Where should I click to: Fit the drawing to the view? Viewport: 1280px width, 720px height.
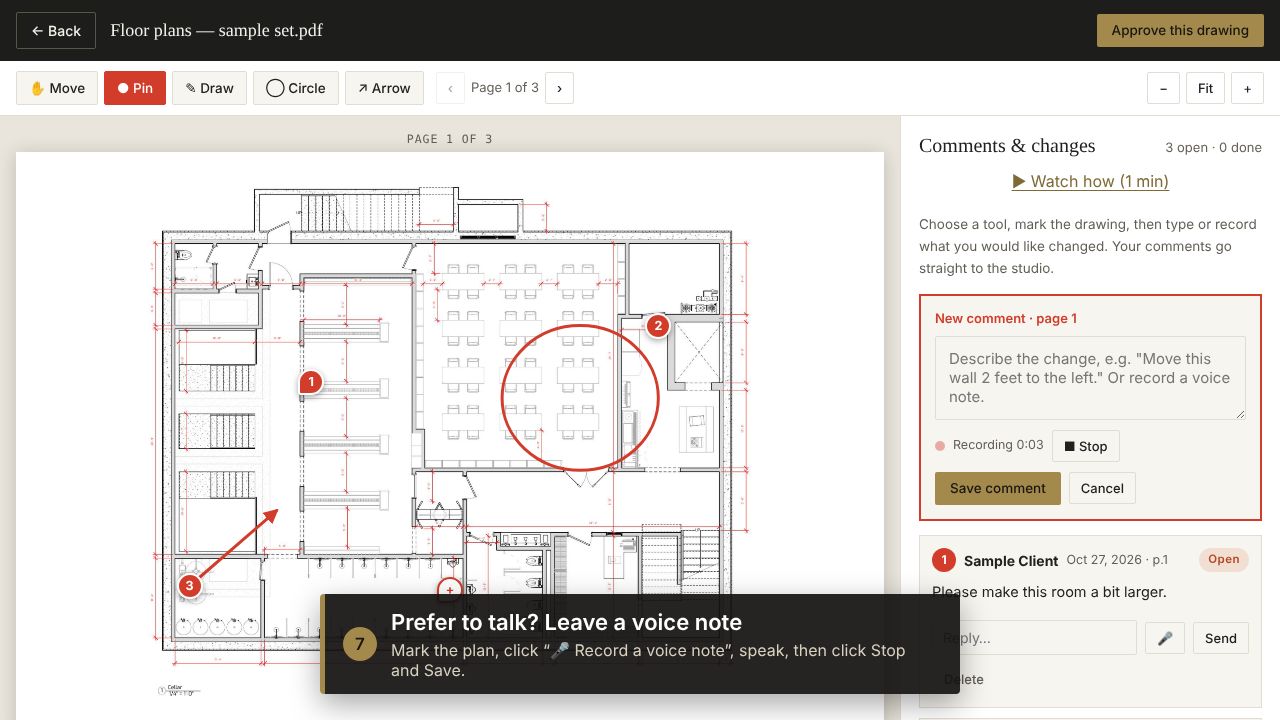tap(1205, 88)
